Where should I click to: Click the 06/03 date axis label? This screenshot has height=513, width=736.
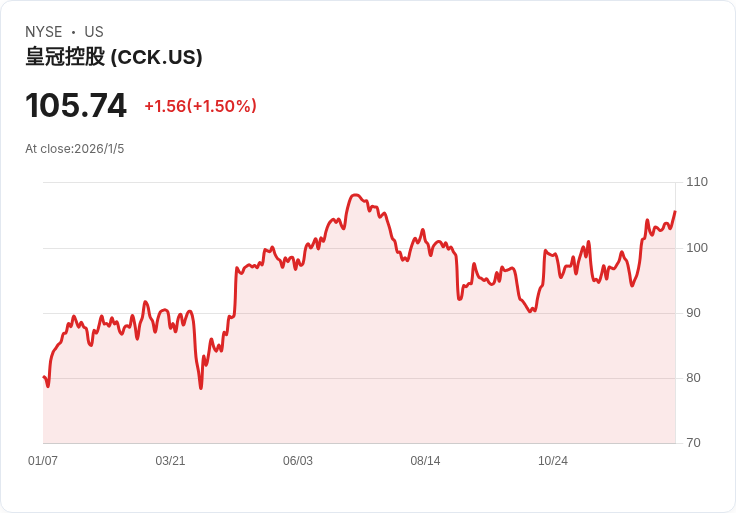(x=298, y=461)
